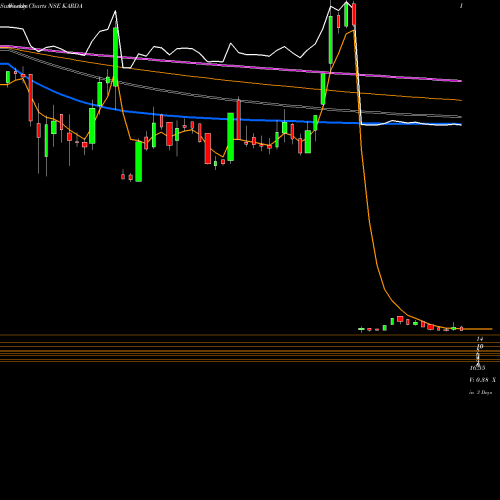500x500 pixels.
Task: Click the volume reading V: 0.88 X
Action: pyautogui.click(x=482, y=380)
